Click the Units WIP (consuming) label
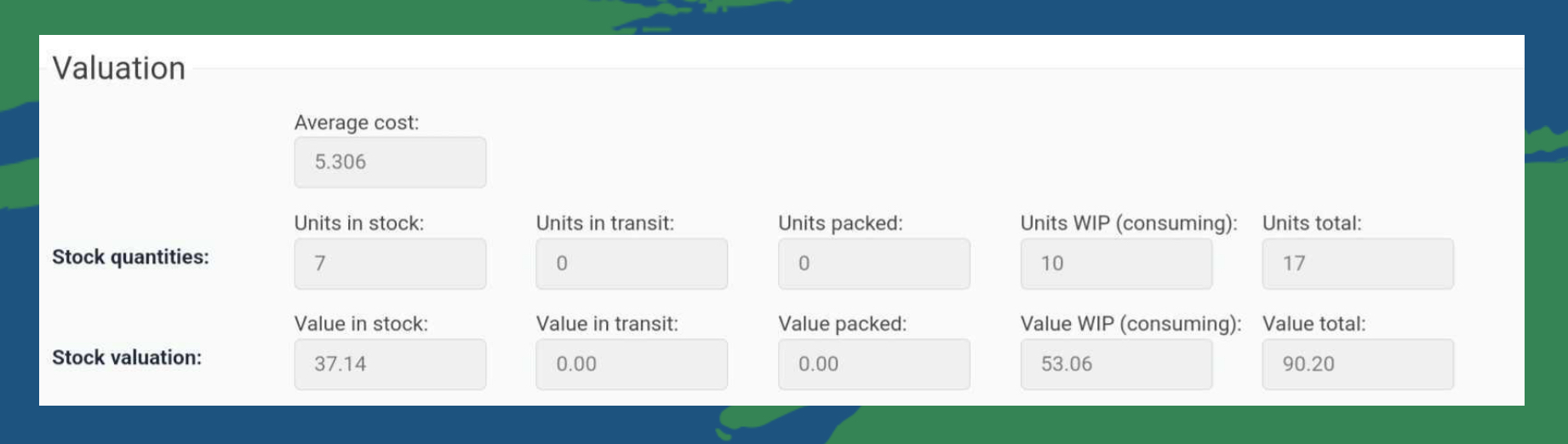1568x444 pixels. tap(1129, 223)
